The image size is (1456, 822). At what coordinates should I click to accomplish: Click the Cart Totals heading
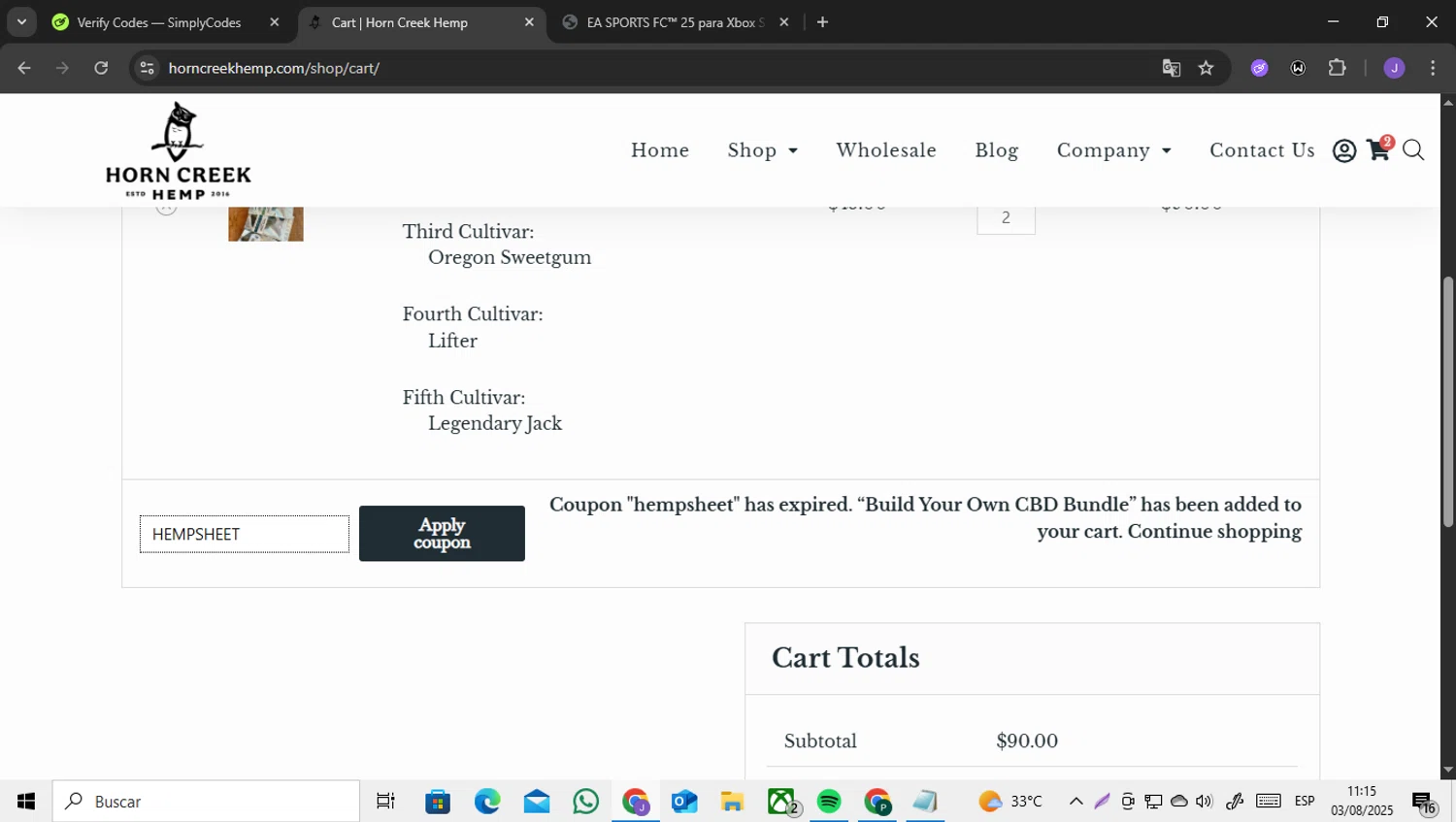[x=845, y=658]
